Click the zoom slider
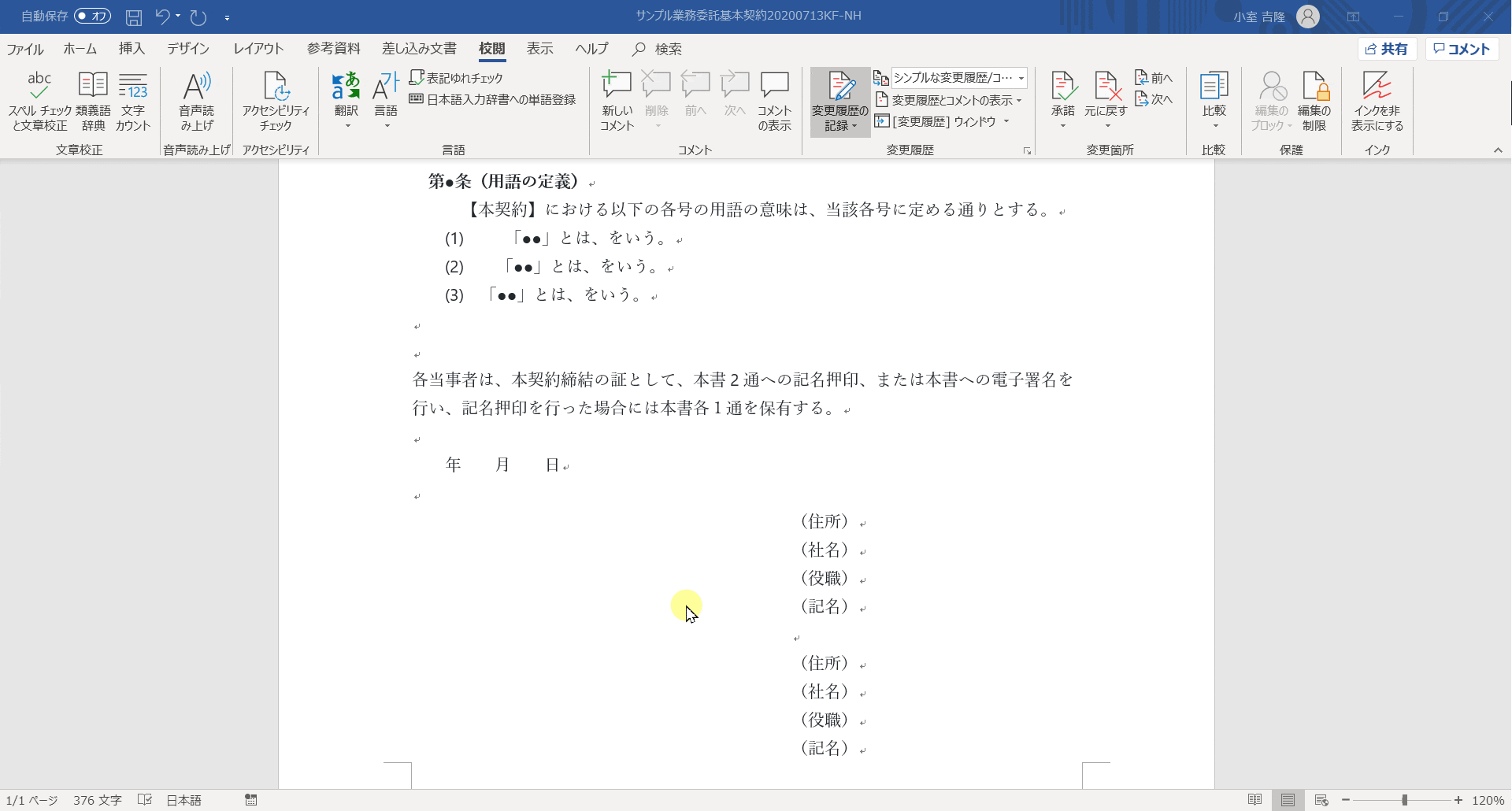1512x811 pixels. coord(1404,800)
